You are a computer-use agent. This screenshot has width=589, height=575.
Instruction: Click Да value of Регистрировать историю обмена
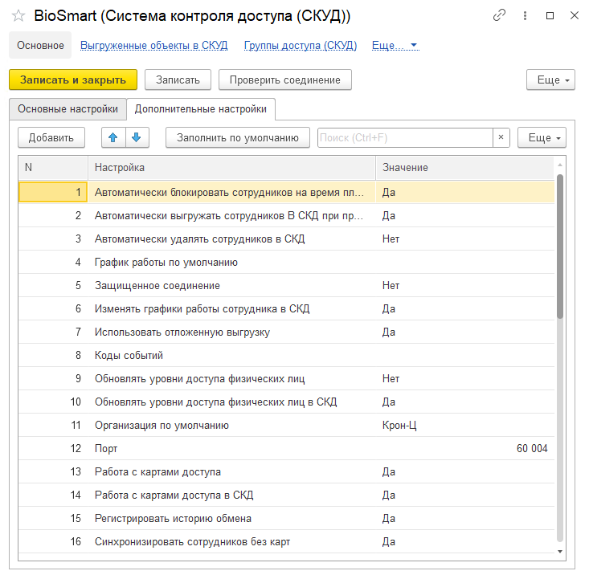(389, 518)
